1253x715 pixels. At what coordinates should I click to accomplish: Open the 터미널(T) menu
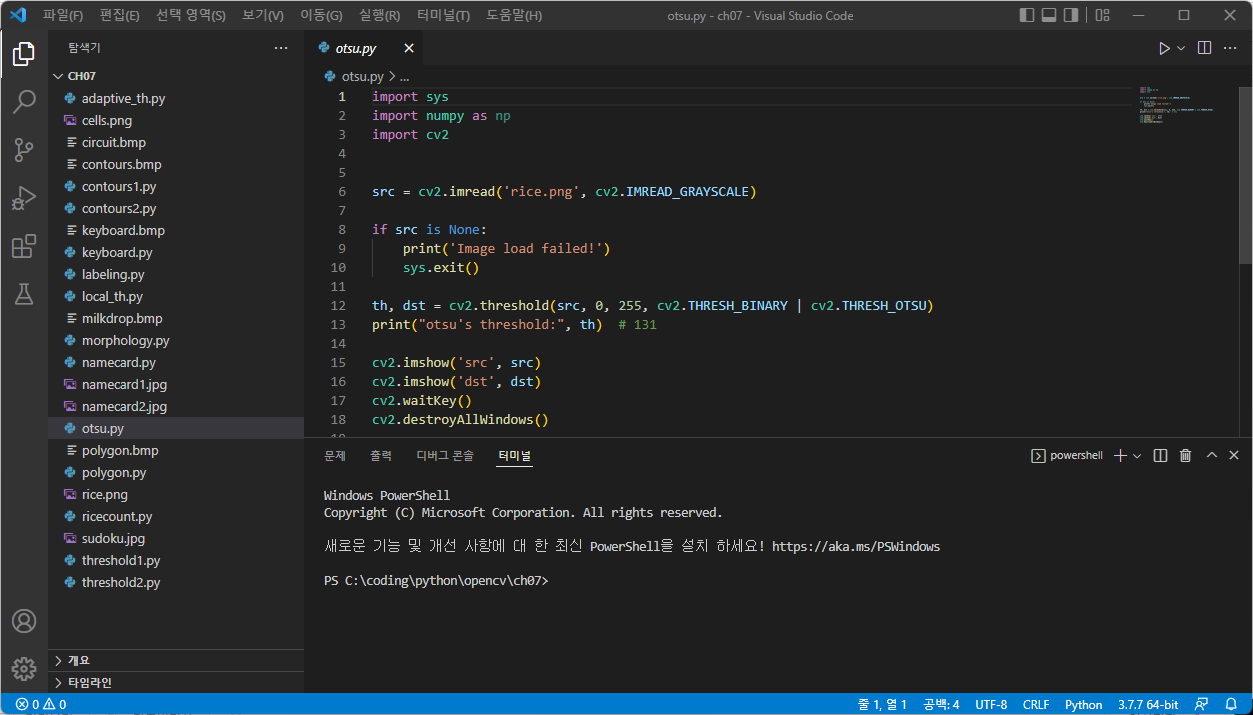443,15
